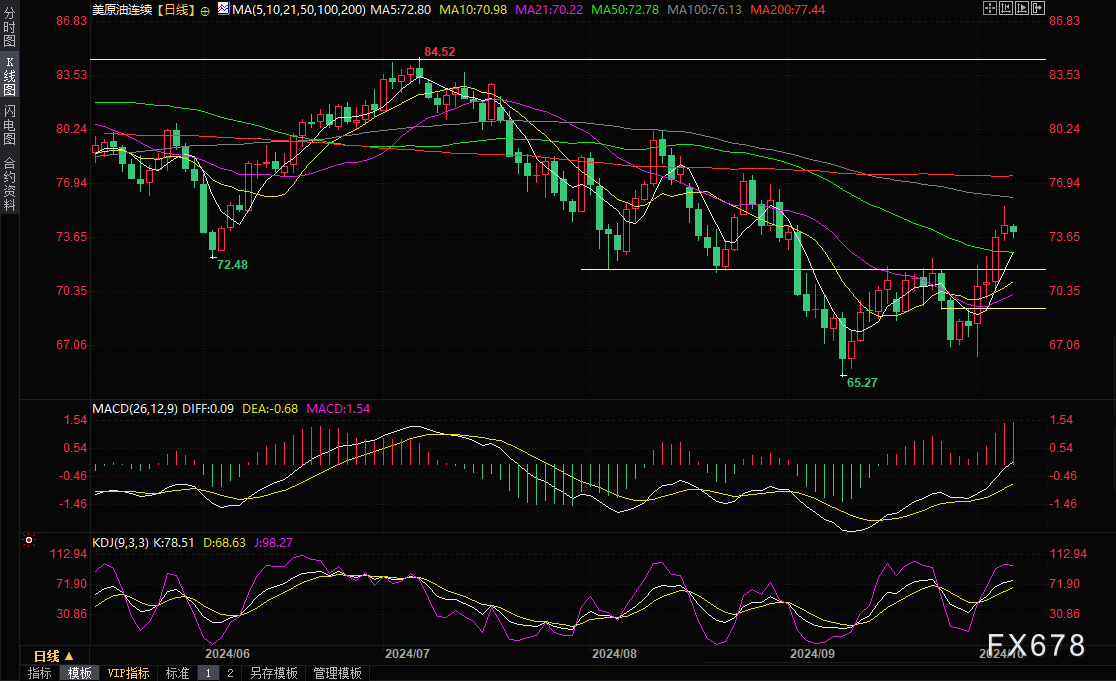Select the K线图 side tab
Screen dimensions: 1116x681
tap(9, 77)
